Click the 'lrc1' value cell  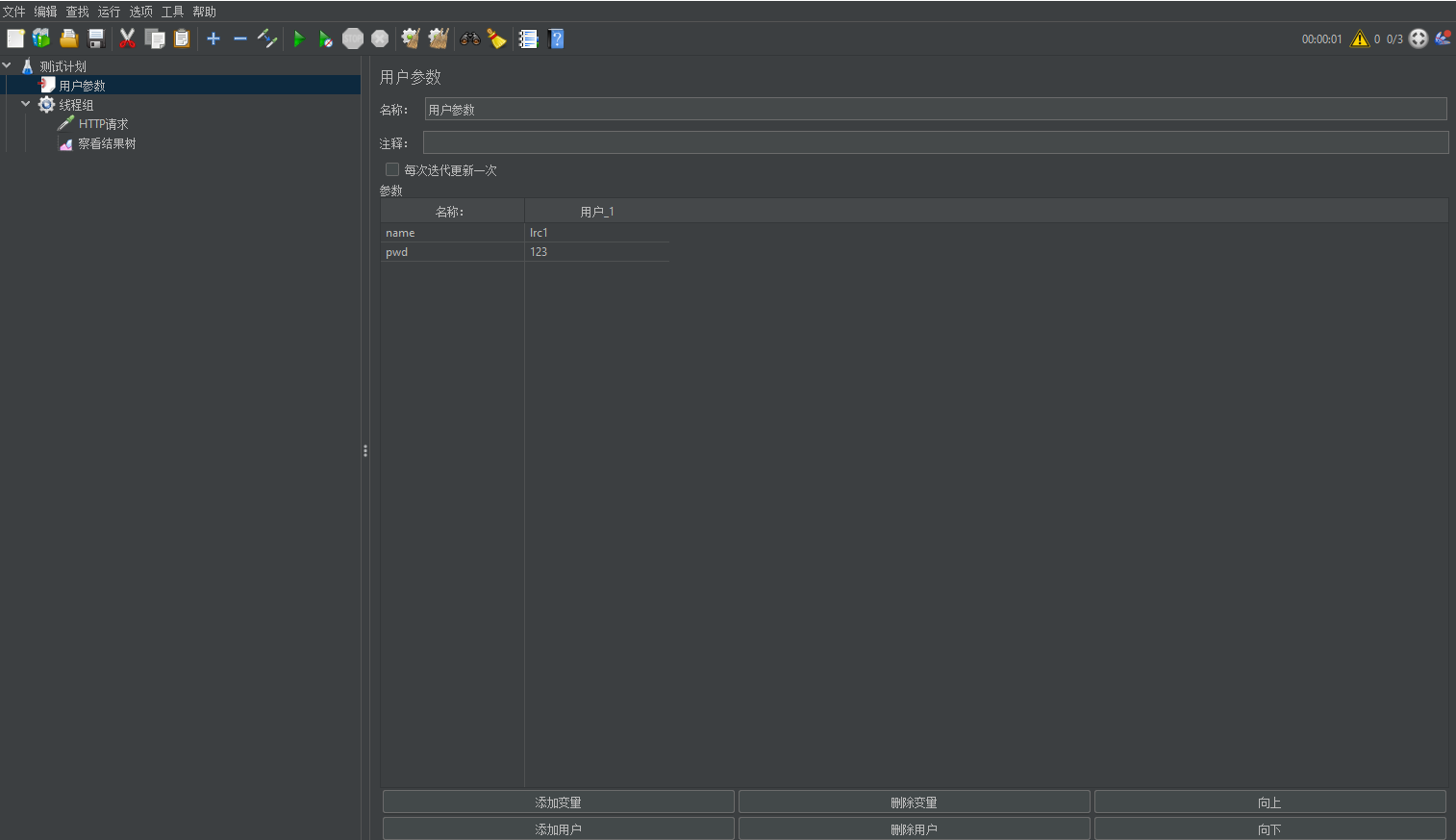(597, 233)
